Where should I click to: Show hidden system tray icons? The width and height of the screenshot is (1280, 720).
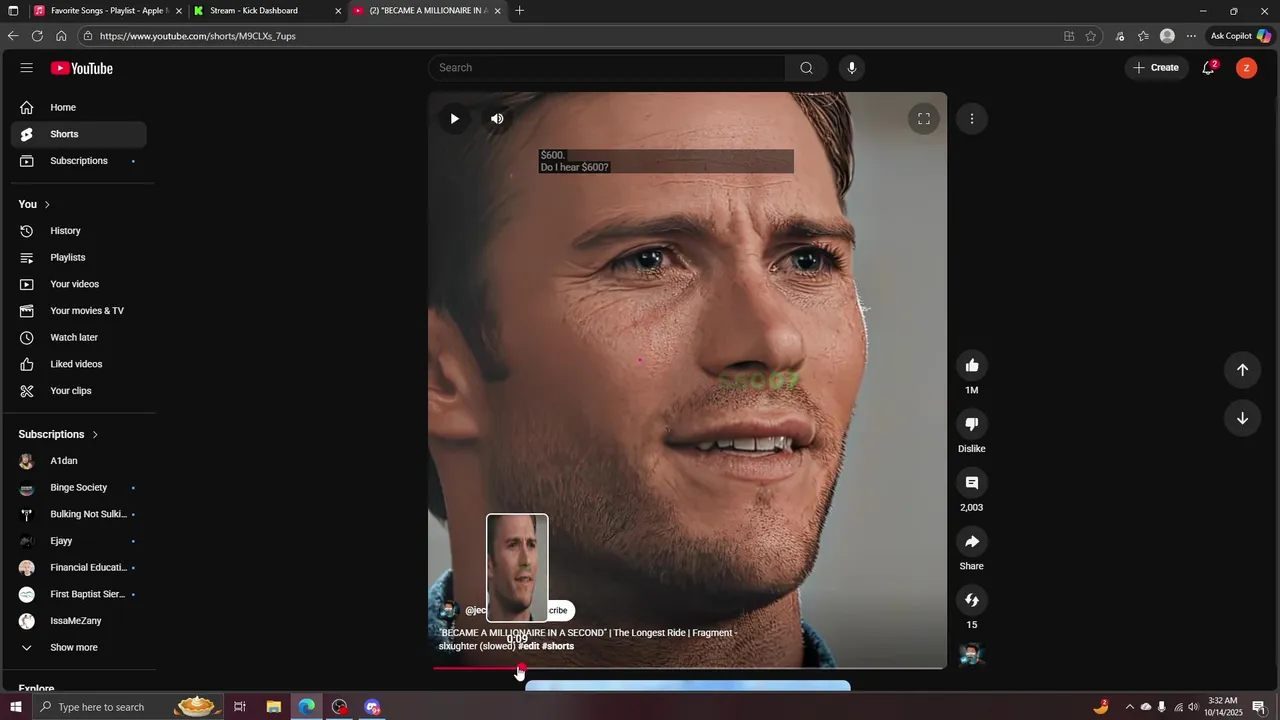(x=1130, y=707)
